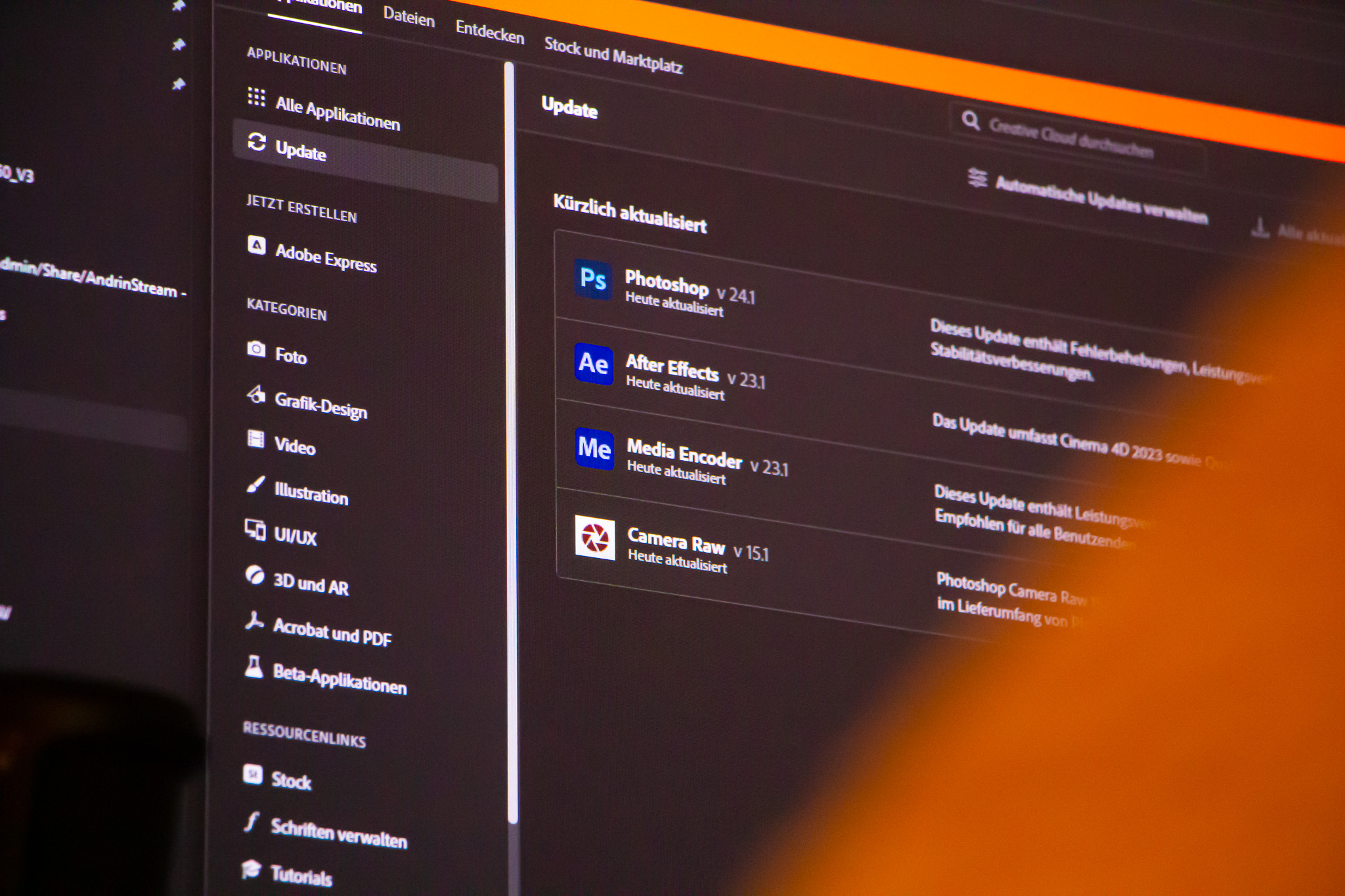
Task: Open the Dateien tab
Action: tap(409, 16)
